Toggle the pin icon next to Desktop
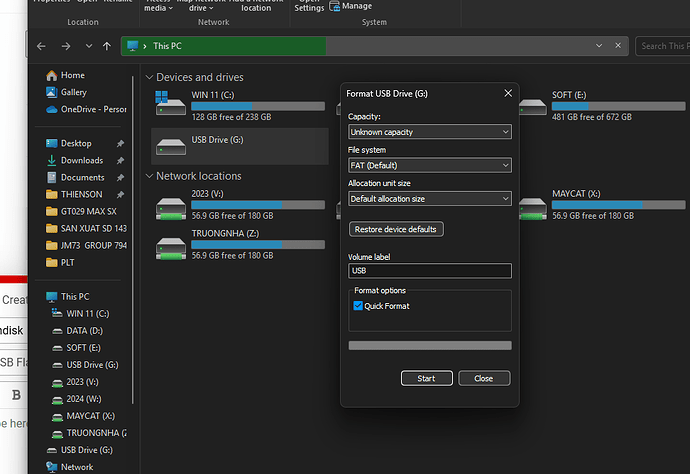The height and width of the screenshot is (474, 690). [120, 143]
